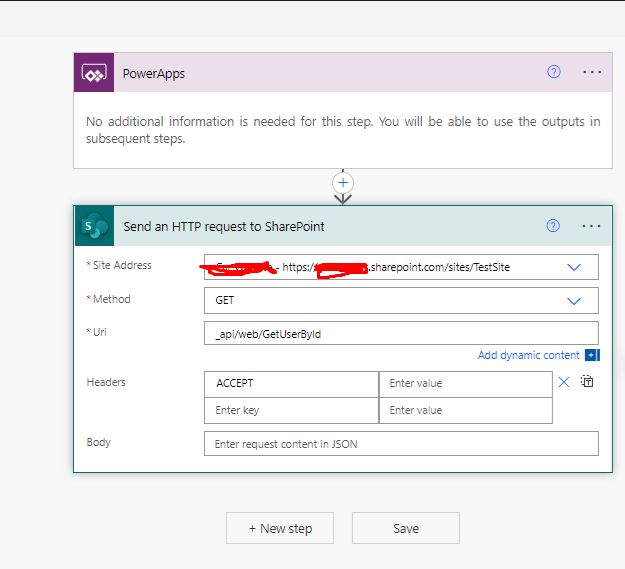Click the PowerApps trigger icon
625x569 pixels.
tap(94, 73)
